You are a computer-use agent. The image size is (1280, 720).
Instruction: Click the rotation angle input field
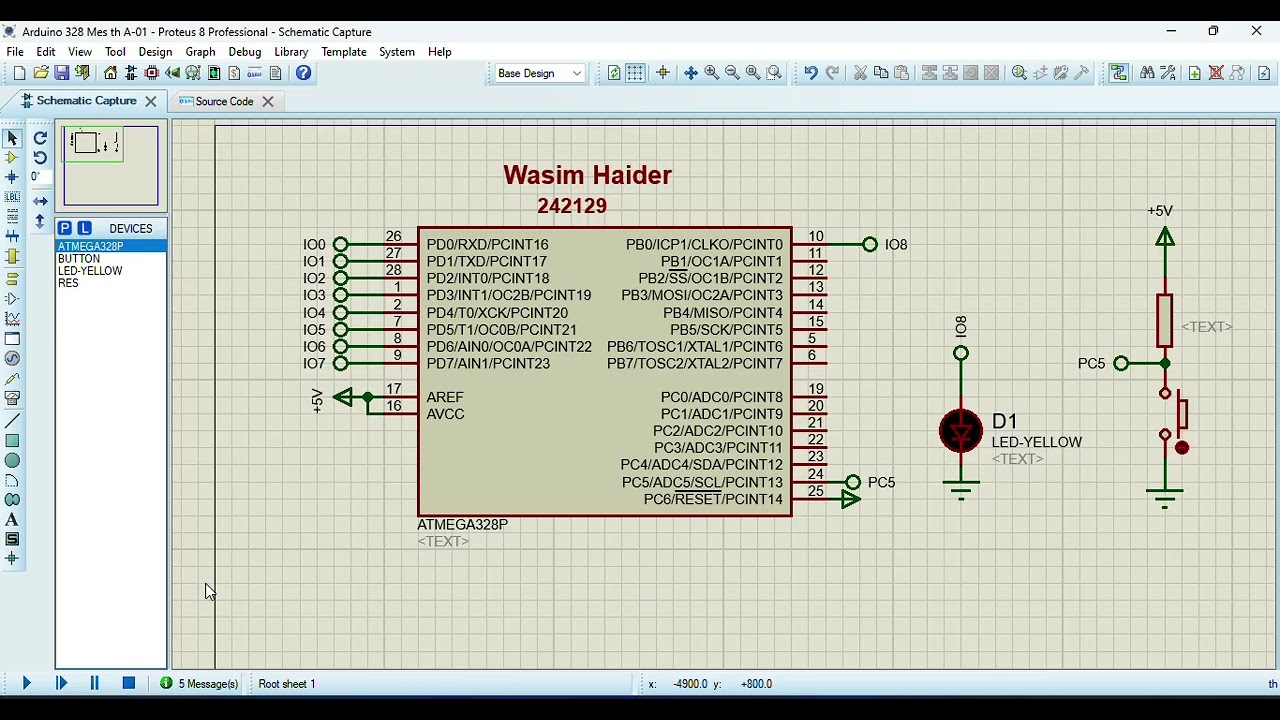point(39,177)
